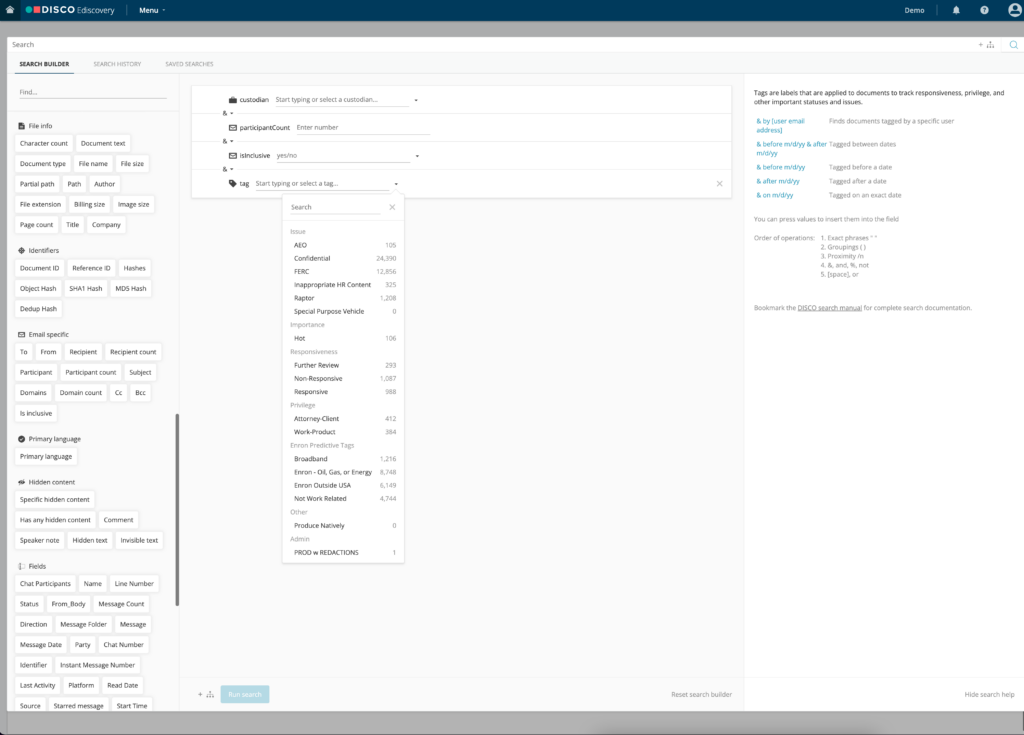Insert '& by [user email address]' syntax

(x=780, y=125)
